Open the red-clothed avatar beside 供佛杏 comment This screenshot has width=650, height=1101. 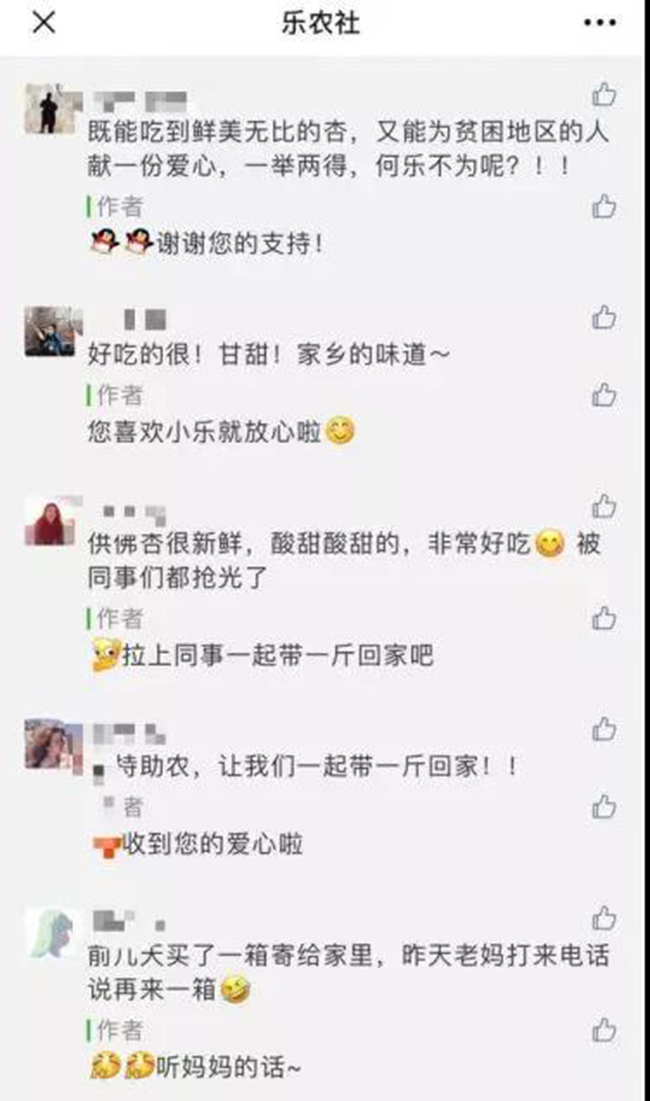click(50, 520)
